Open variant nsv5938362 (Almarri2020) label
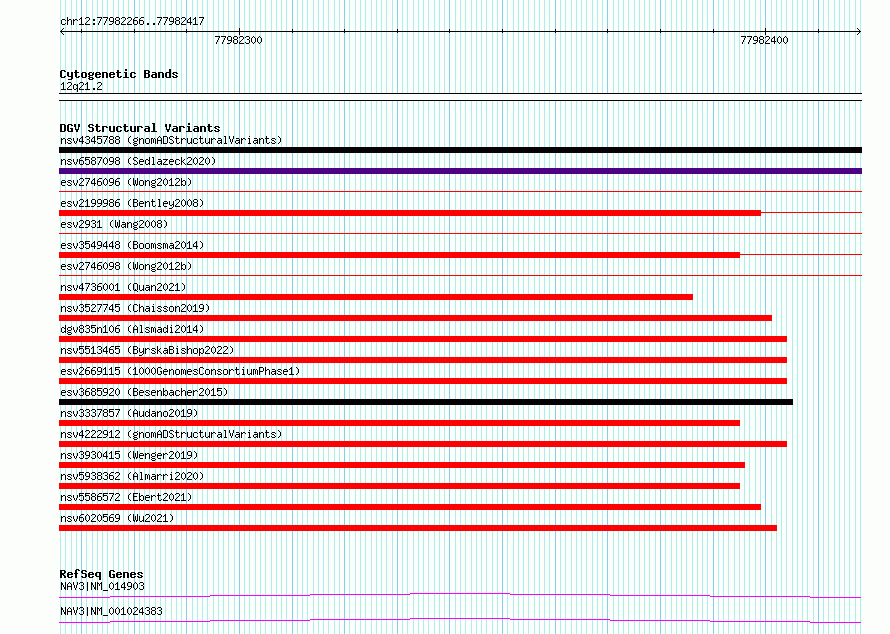The image size is (890, 634). [x=132, y=476]
